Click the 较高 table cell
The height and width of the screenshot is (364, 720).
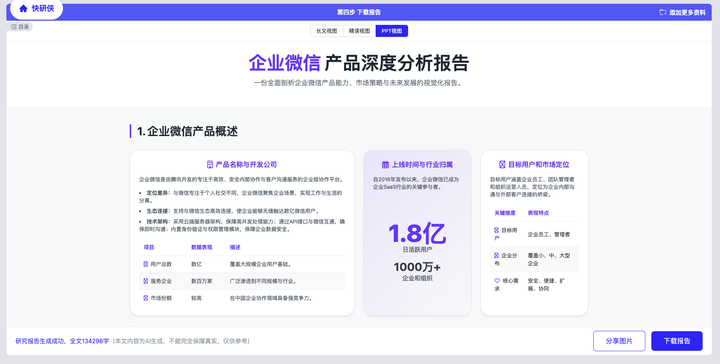pos(197,298)
